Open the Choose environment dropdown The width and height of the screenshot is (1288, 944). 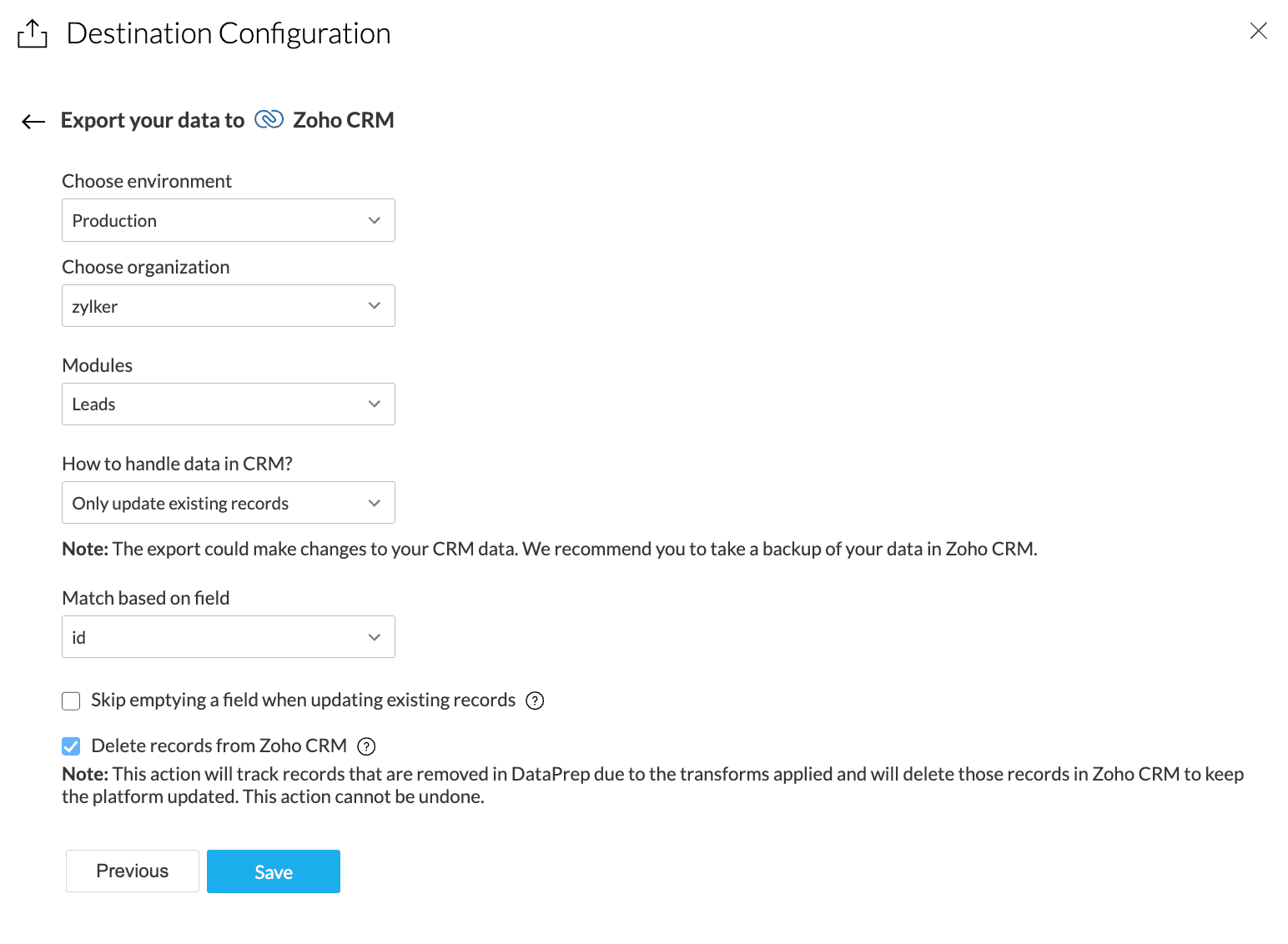228,220
